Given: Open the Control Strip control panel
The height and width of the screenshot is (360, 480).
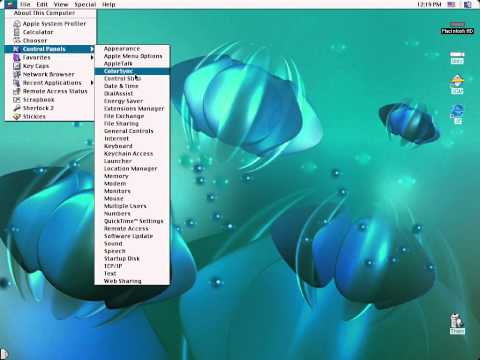Looking at the screenshot, I should tap(132, 78).
